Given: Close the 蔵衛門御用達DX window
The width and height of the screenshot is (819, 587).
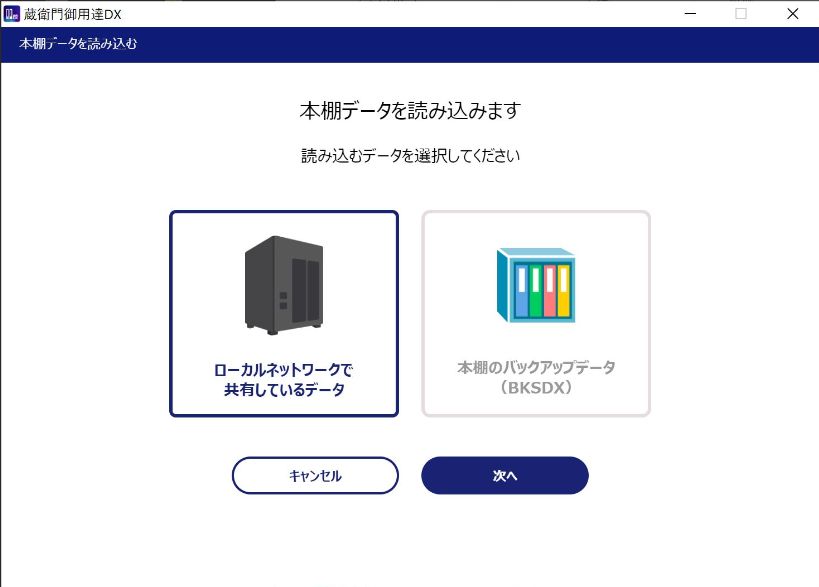Looking at the screenshot, I should (x=792, y=14).
